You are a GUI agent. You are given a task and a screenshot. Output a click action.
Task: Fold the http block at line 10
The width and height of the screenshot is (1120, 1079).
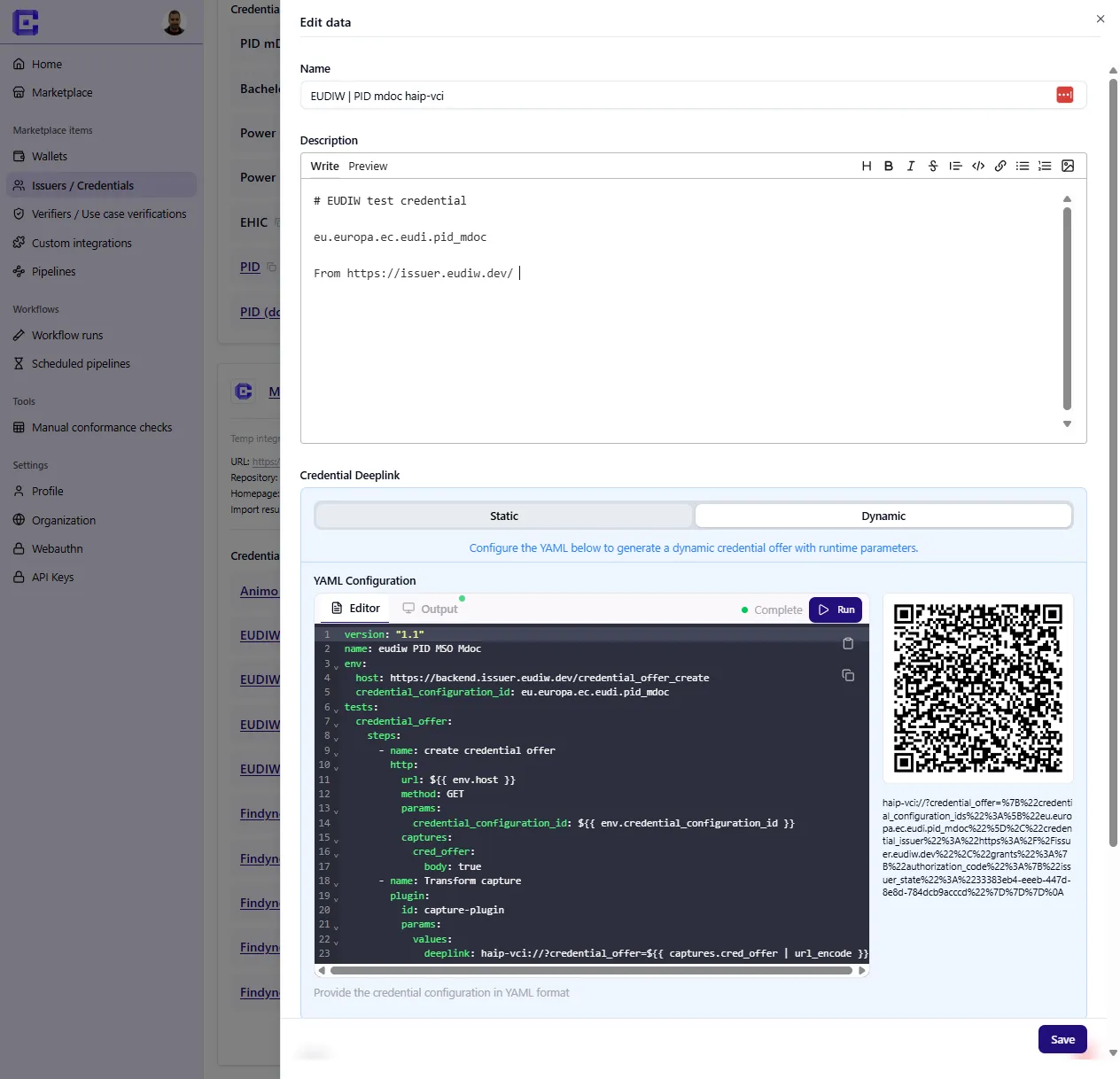[x=336, y=767]
